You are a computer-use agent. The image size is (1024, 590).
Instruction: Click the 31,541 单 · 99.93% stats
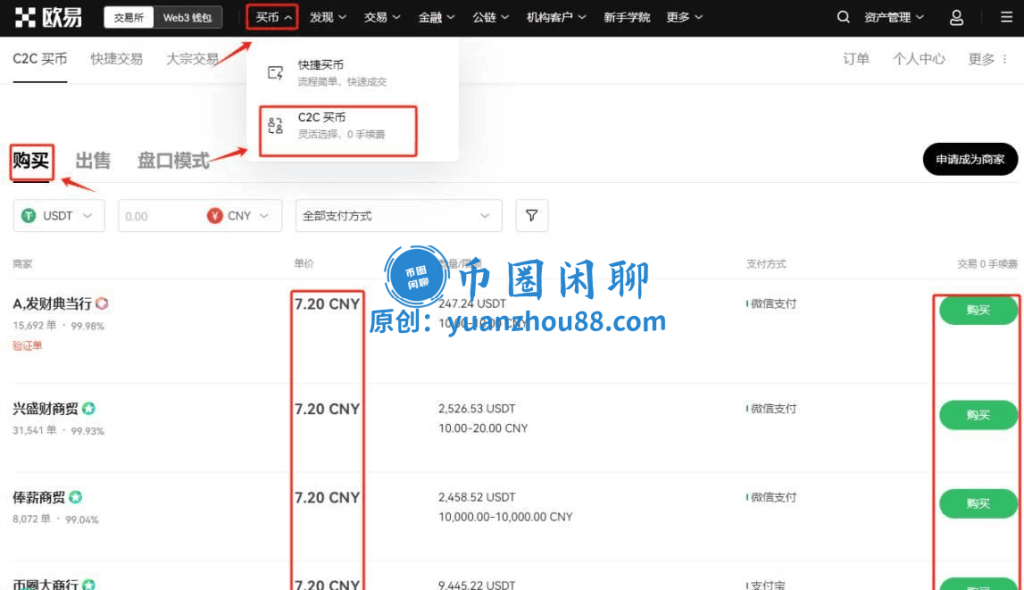pyautogui.click(x=58, y=431)
